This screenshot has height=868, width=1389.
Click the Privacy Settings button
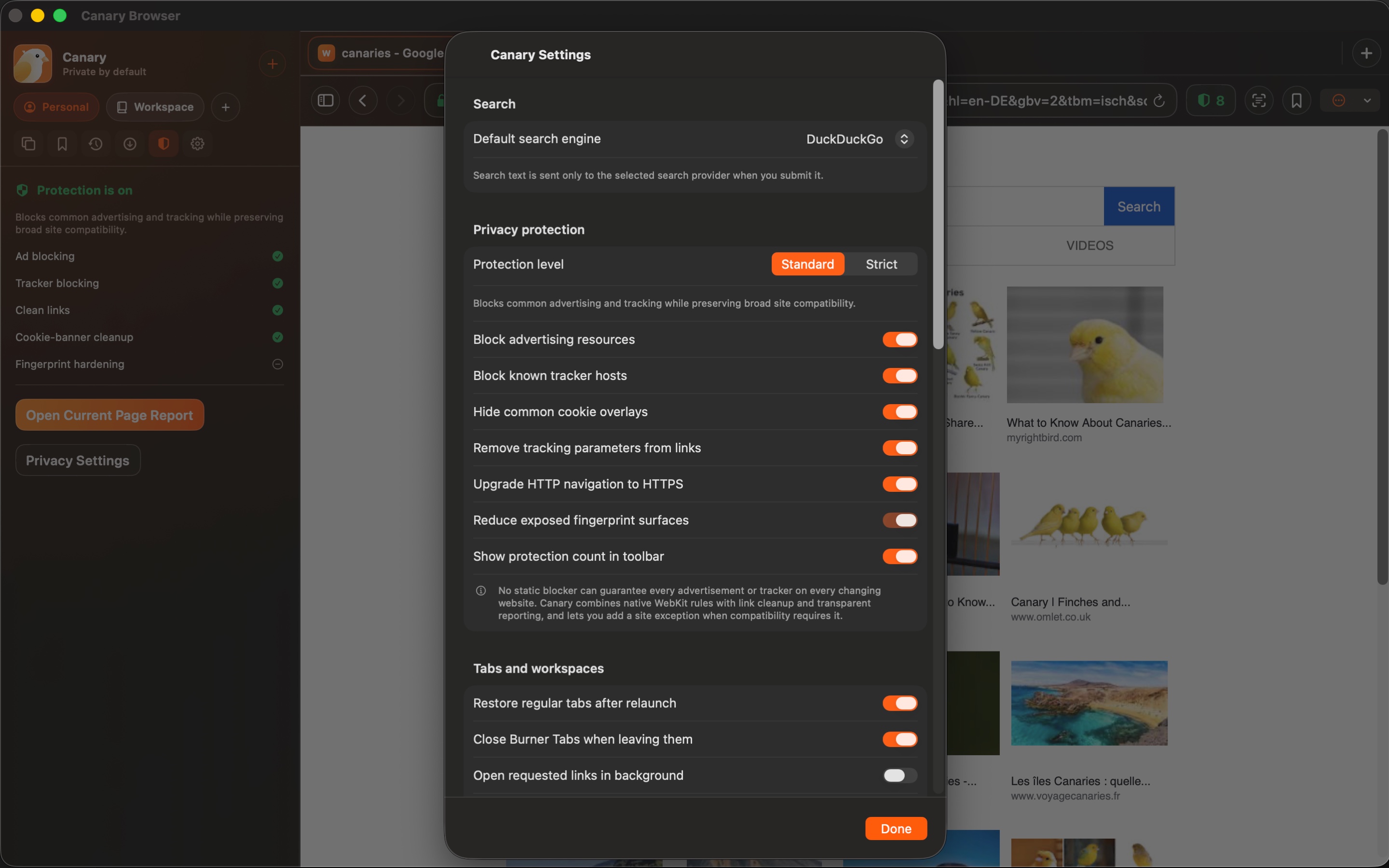click(x=78, y=461)
